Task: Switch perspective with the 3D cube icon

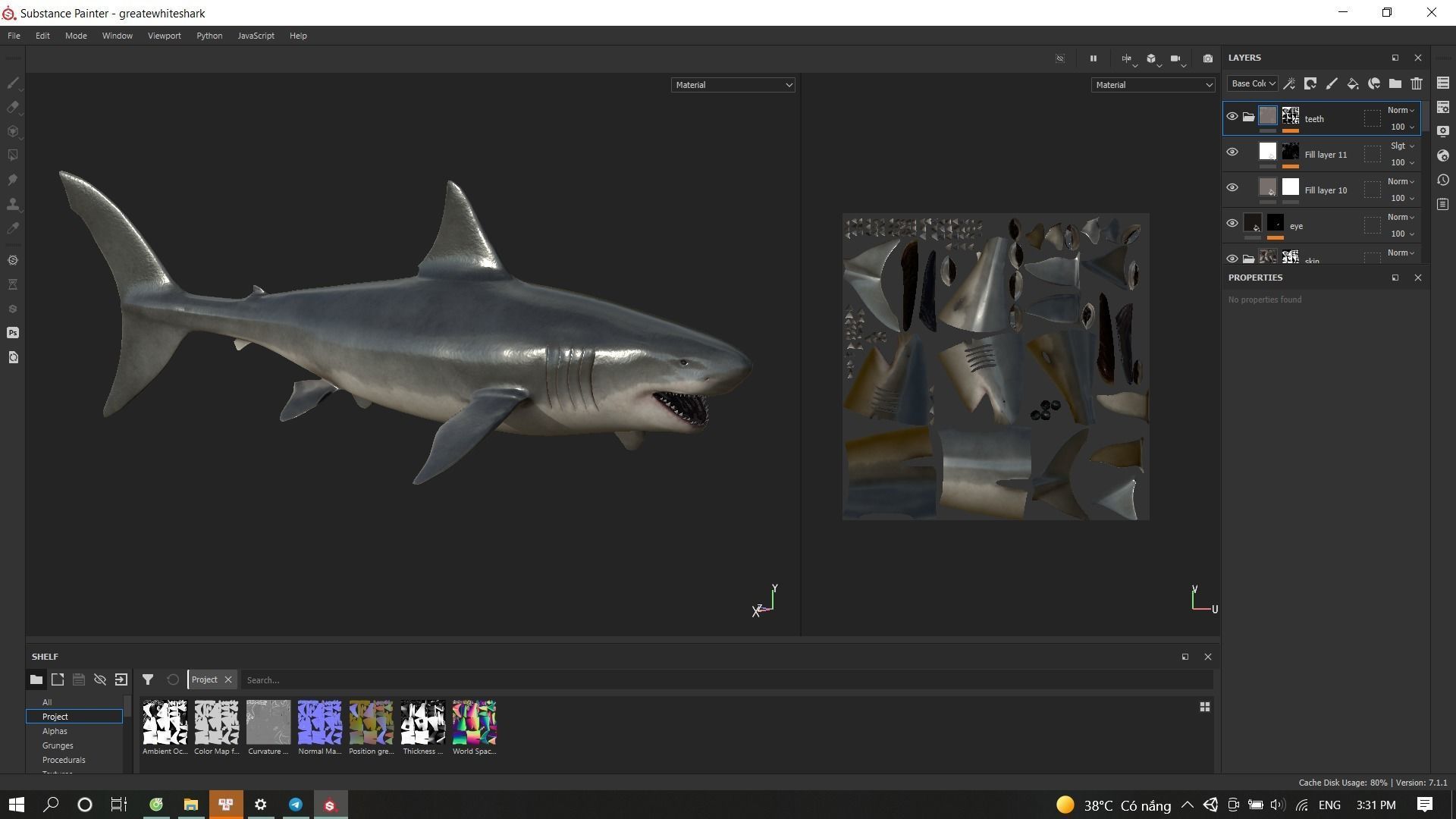Action: (x=1152, y=58)
